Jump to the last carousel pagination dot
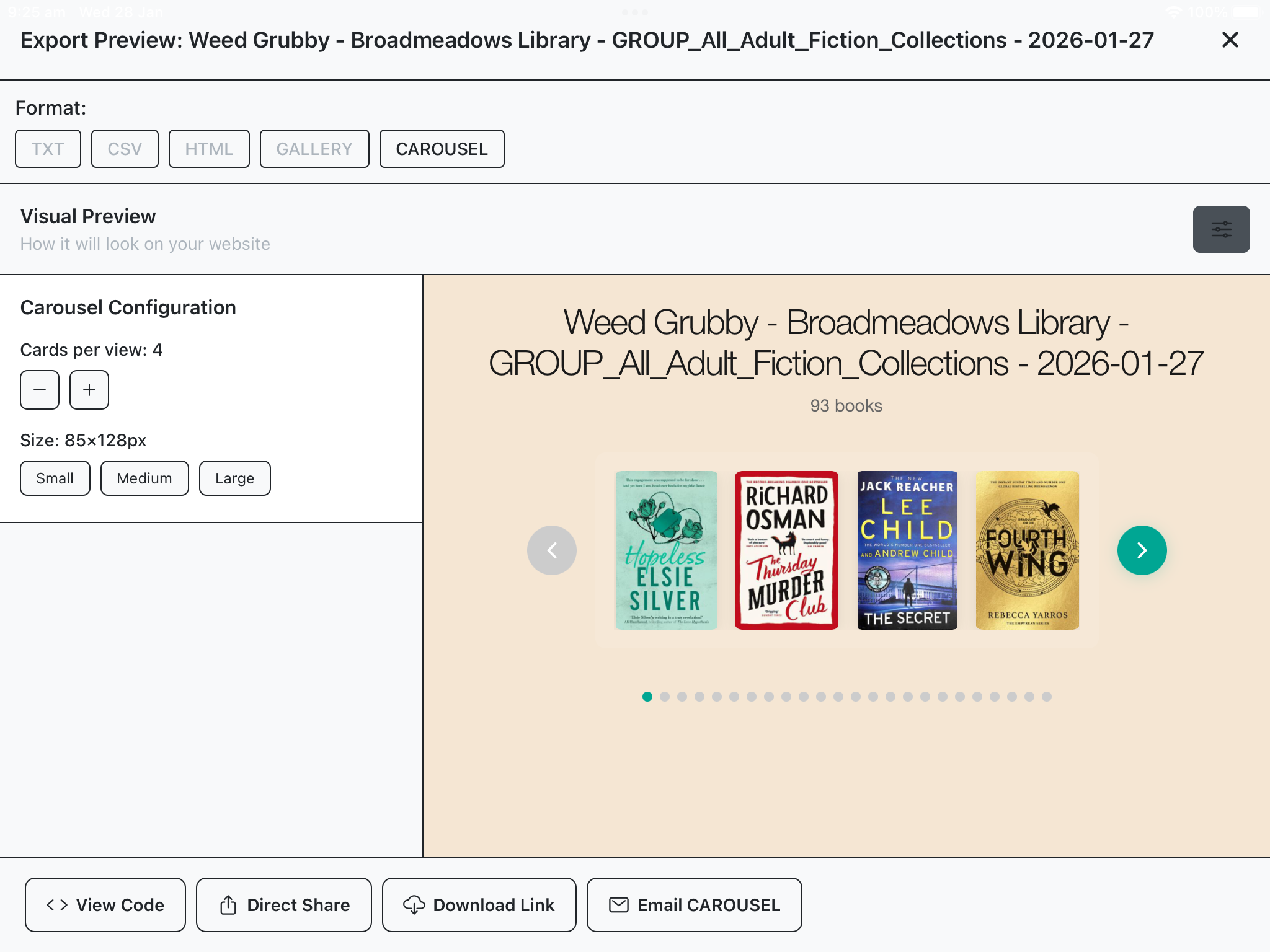This screenshot has height=952, width=1270. coord(1047,697)
